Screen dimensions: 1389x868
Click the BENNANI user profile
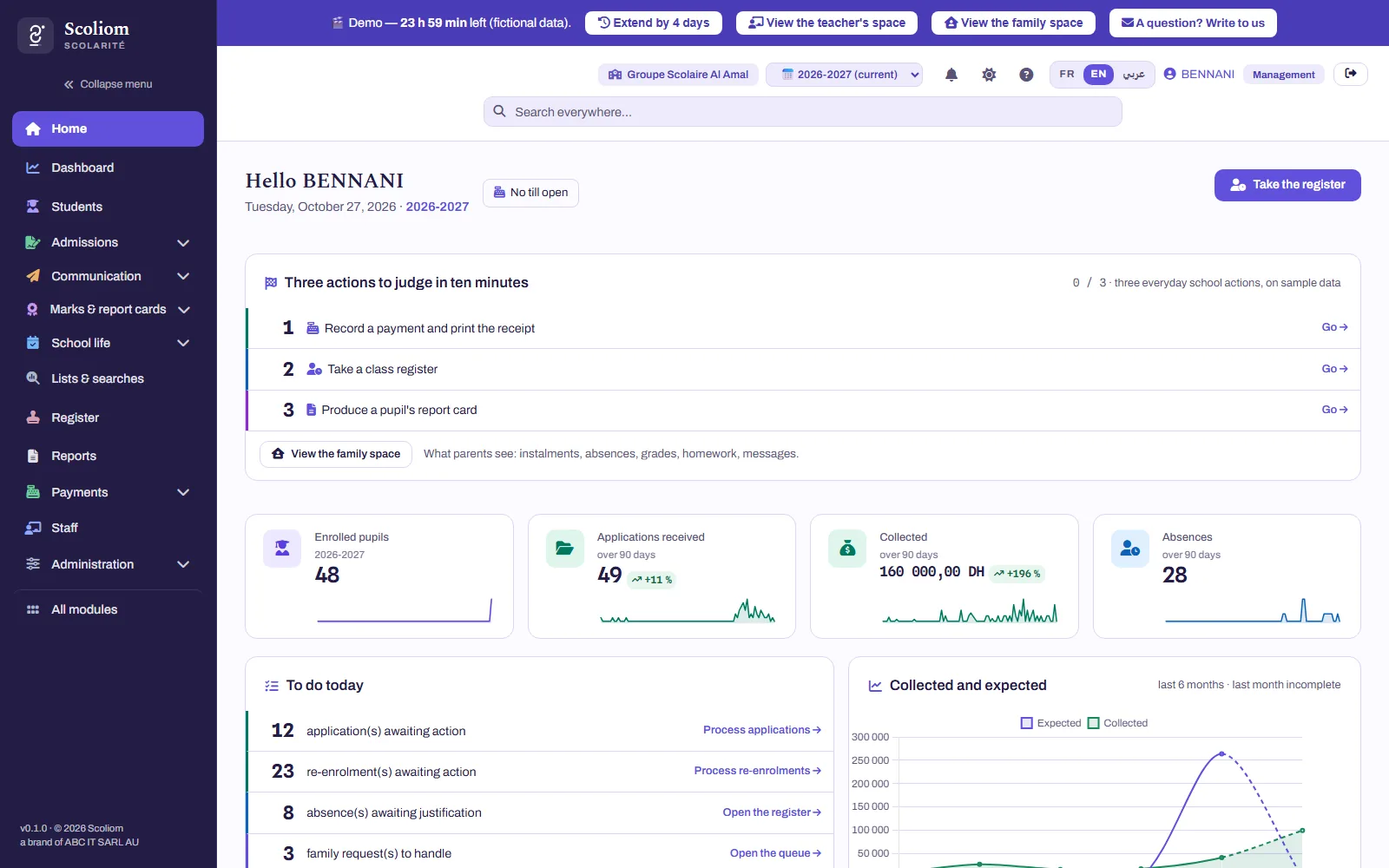tap(1199, 75)
